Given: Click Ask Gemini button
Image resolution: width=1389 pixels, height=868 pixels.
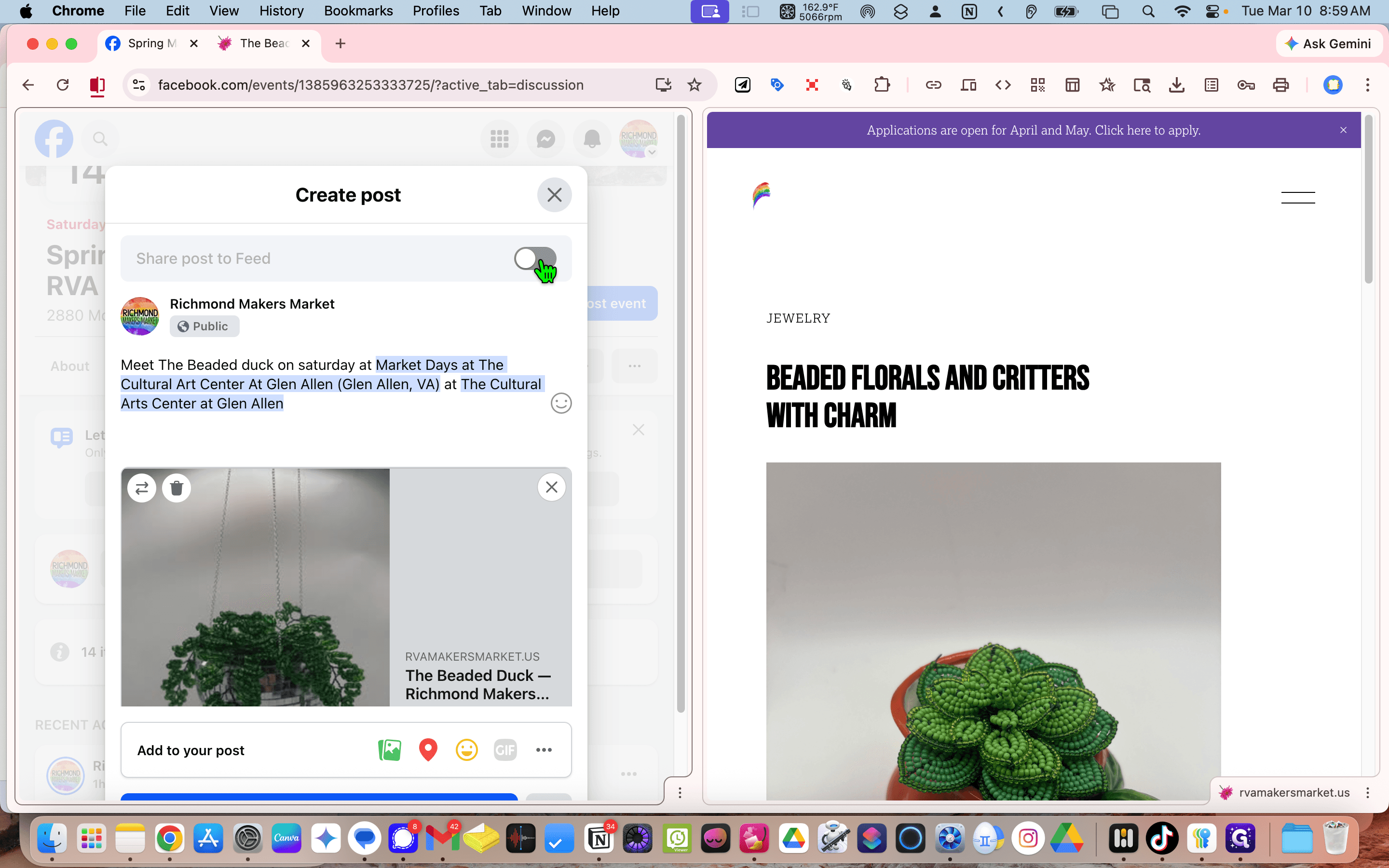Looking at the screenshot, I should point(1329,43).
